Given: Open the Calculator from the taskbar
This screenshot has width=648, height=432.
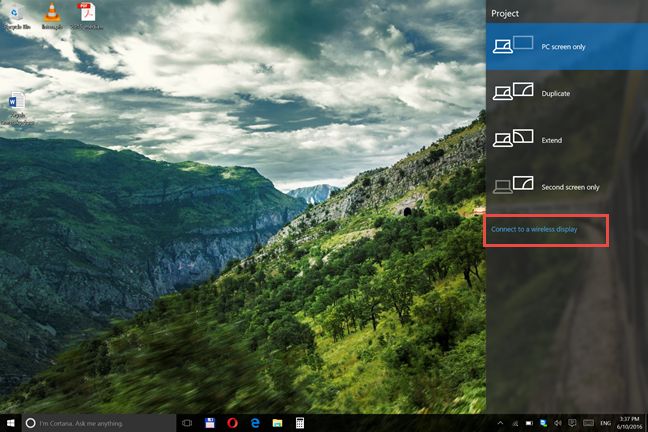Looking at the screenshot, I should [x=300, y=423].
